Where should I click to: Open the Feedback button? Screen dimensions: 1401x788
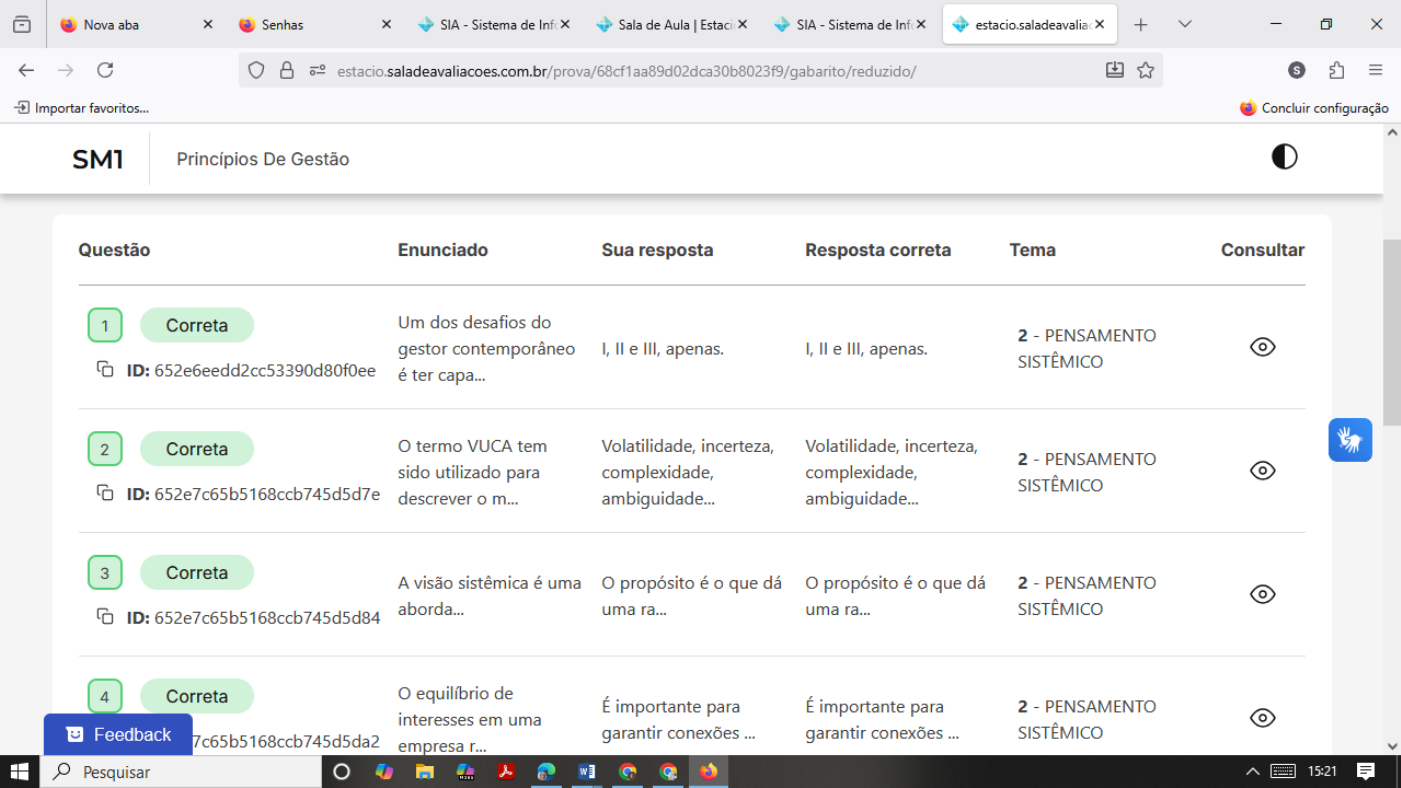(x=118, y=735)
